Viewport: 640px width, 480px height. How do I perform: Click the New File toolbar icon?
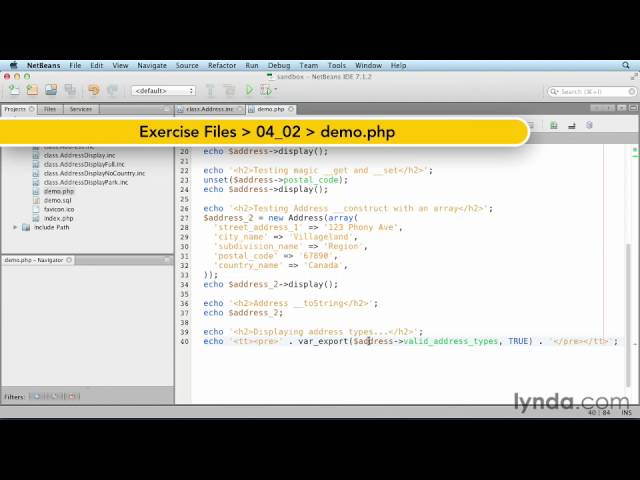pos(14,90)
